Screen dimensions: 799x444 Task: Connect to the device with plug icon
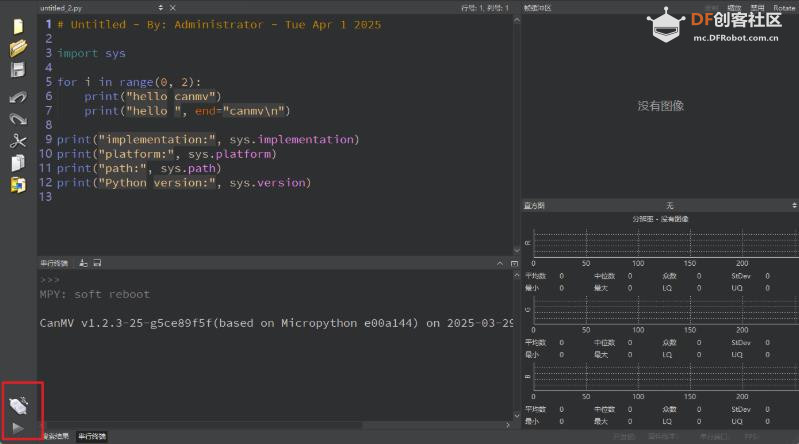point(19,404)
